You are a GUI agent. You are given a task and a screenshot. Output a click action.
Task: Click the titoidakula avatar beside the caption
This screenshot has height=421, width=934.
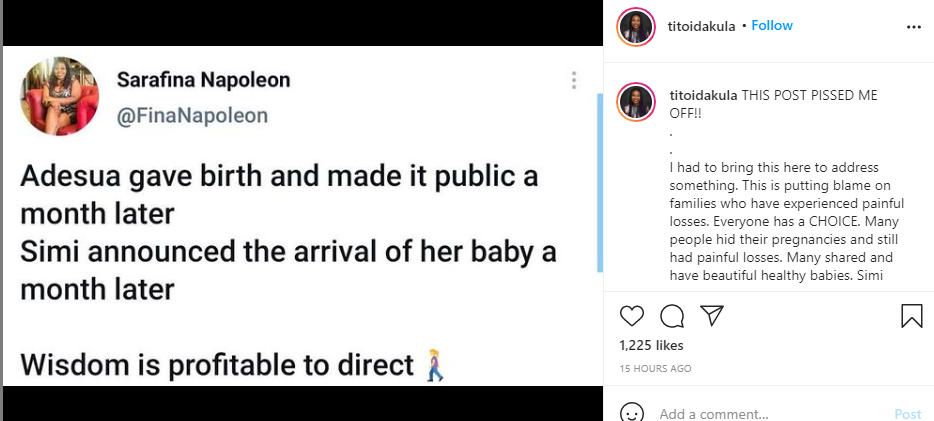coord(636,104)
